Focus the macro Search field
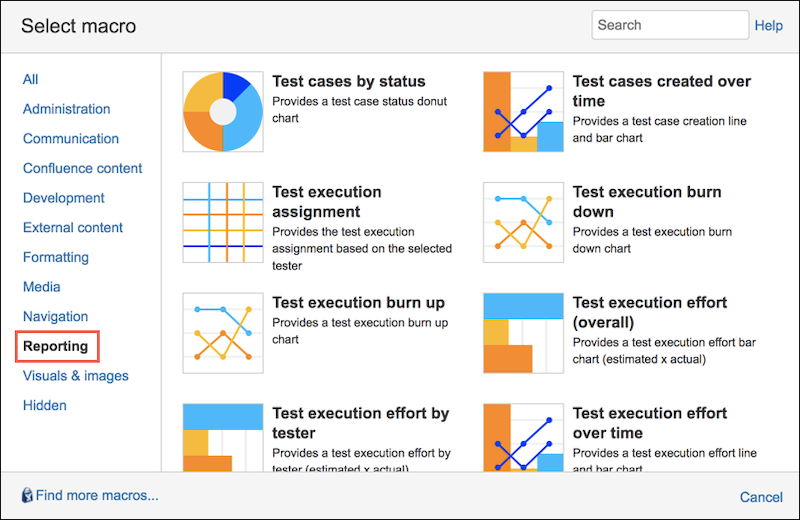The image size is (800, 520). [669, 25]
